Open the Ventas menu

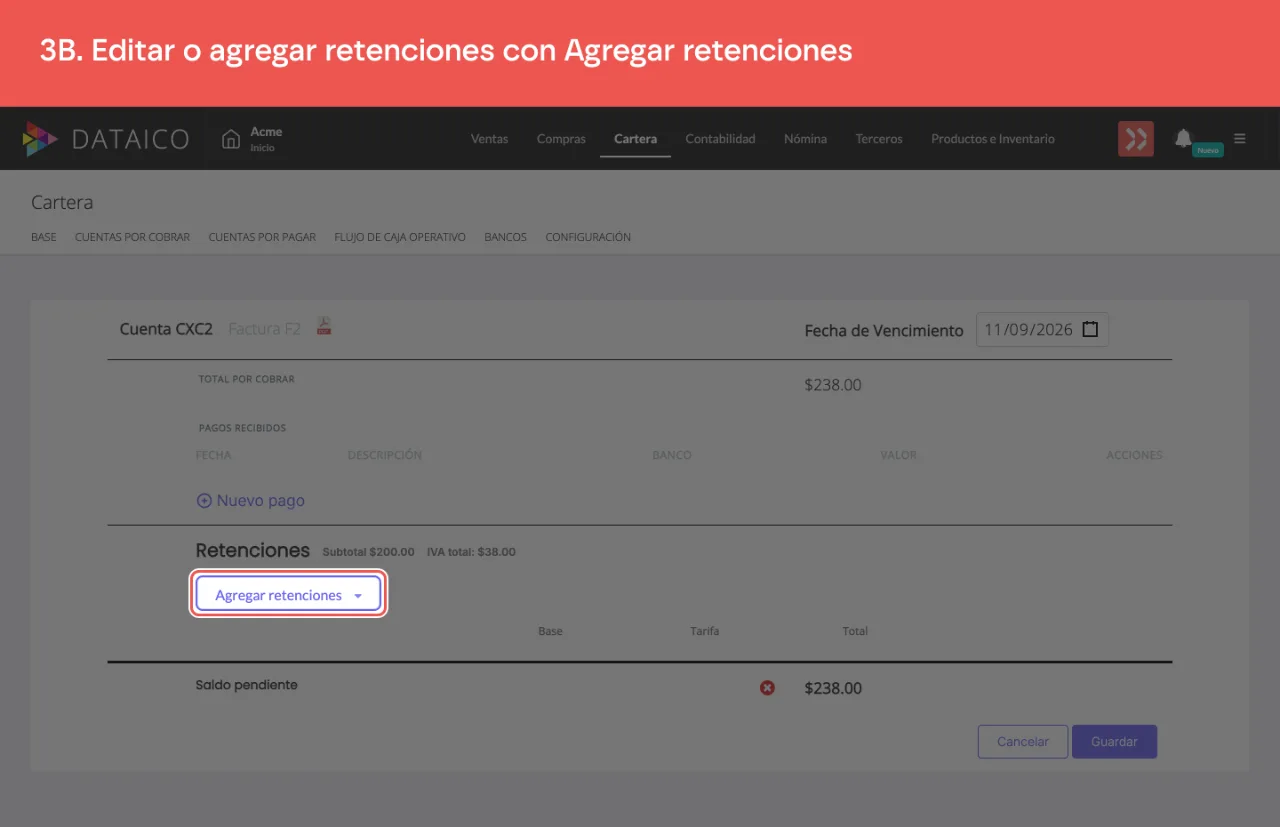pos(489,139)
